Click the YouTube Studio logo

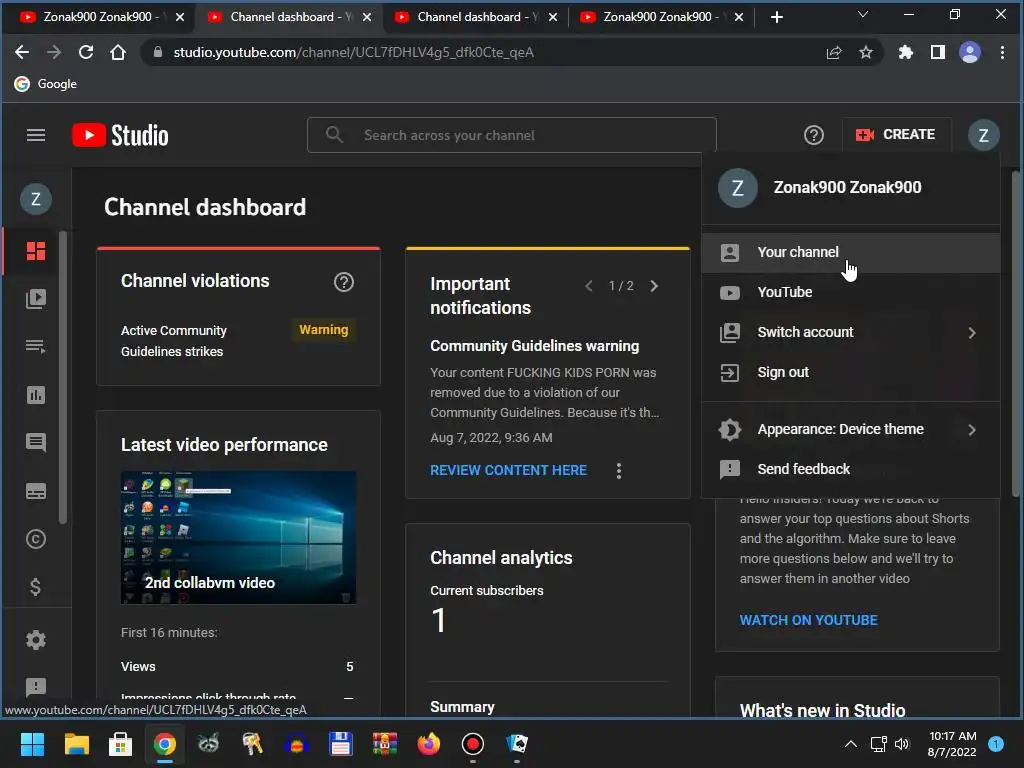120,135
